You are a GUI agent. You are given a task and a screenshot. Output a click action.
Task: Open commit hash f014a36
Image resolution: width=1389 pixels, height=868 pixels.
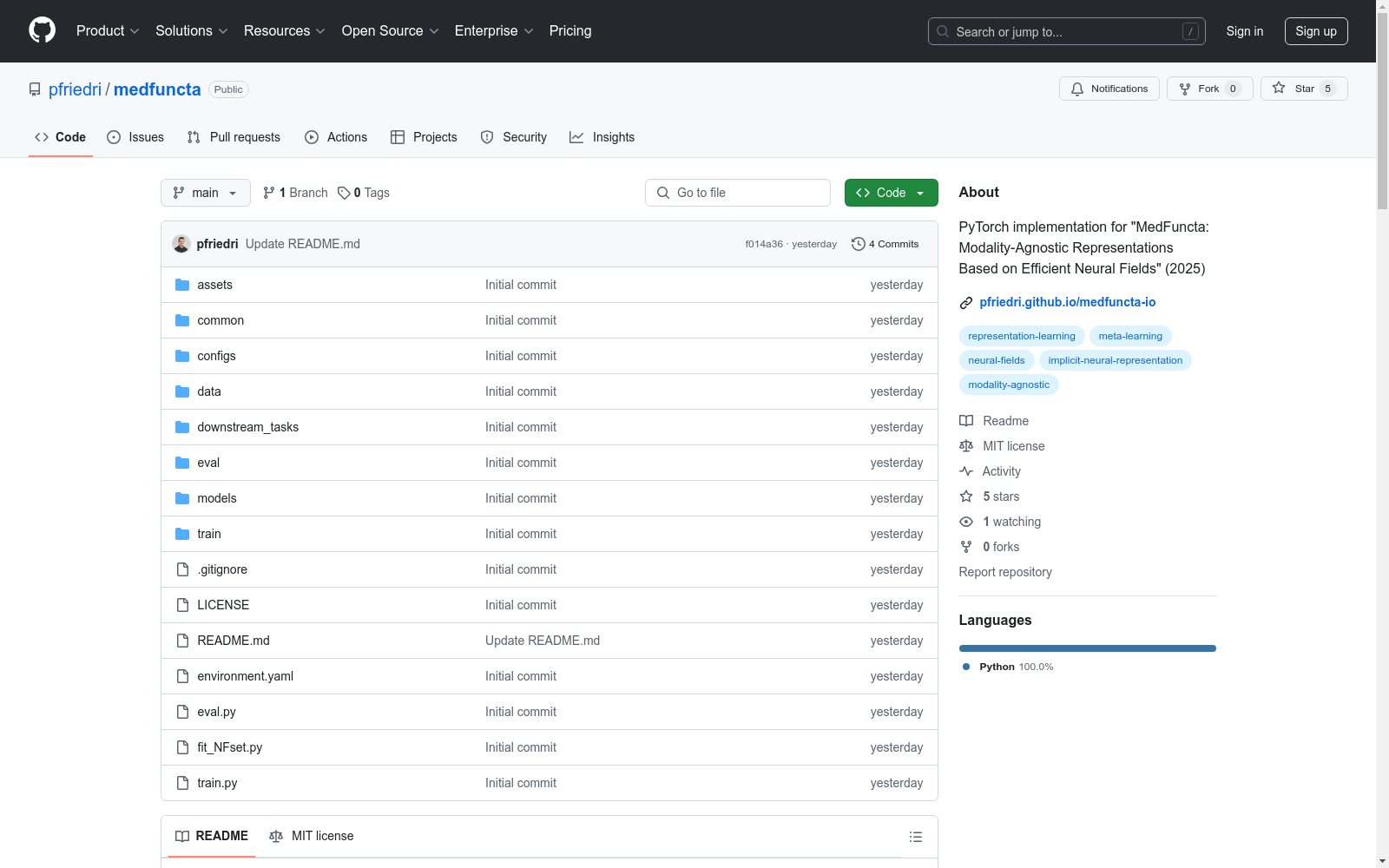click(x=764, y=244)
